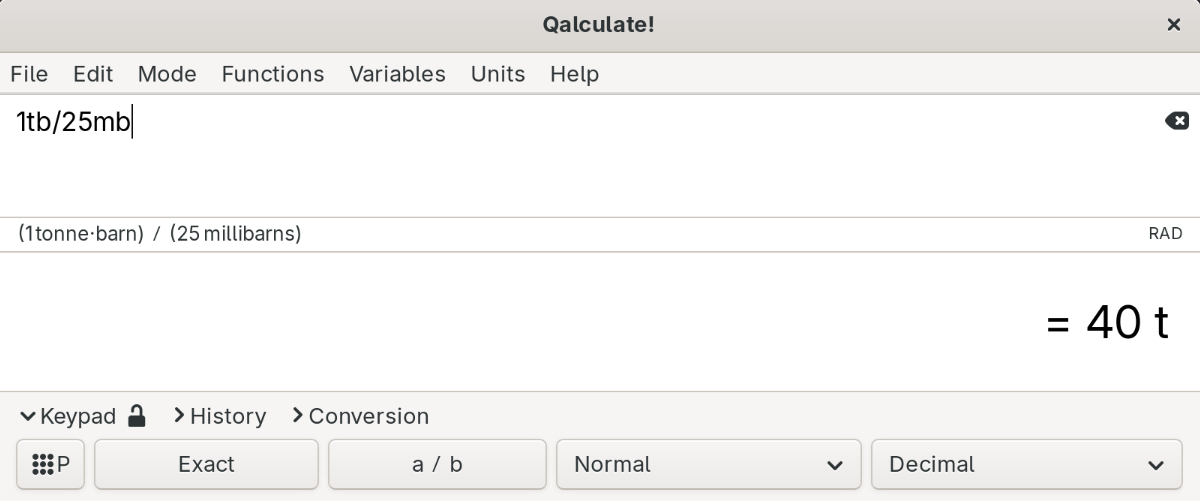Clear the expression with the backspace icon

pos(1177,121)
